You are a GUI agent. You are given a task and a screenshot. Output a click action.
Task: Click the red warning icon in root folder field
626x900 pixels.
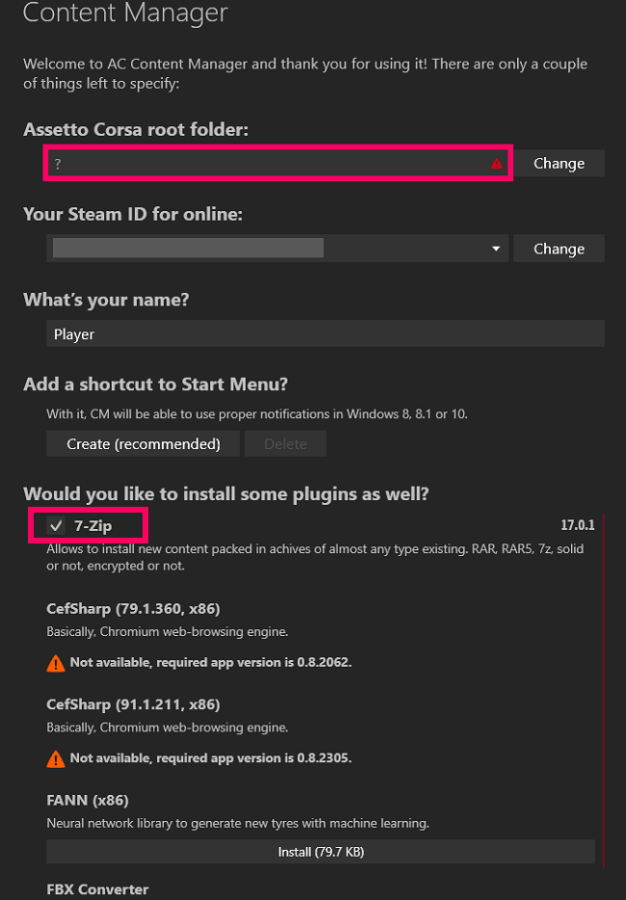497,164
